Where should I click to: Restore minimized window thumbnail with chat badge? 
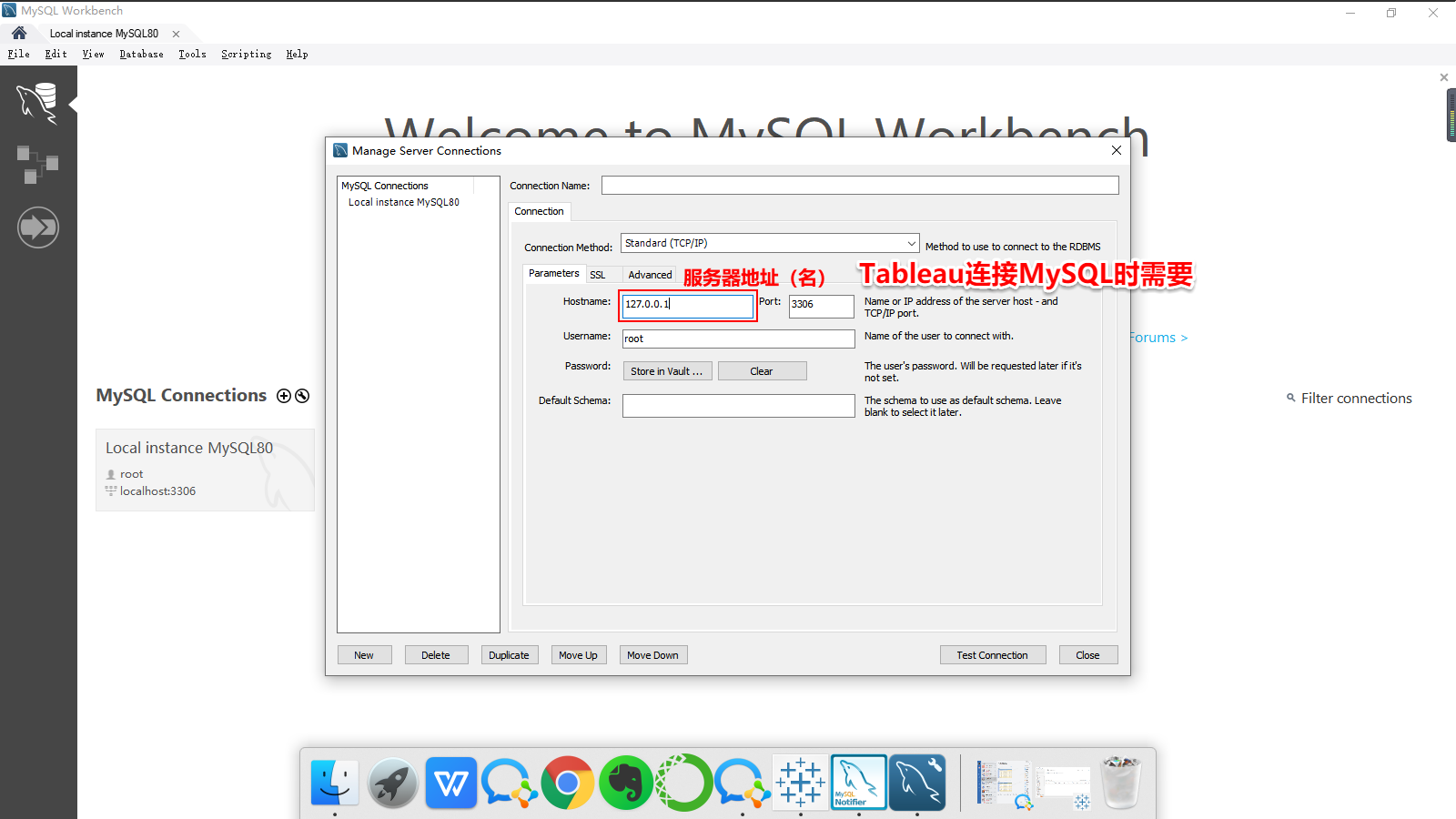1005,784
